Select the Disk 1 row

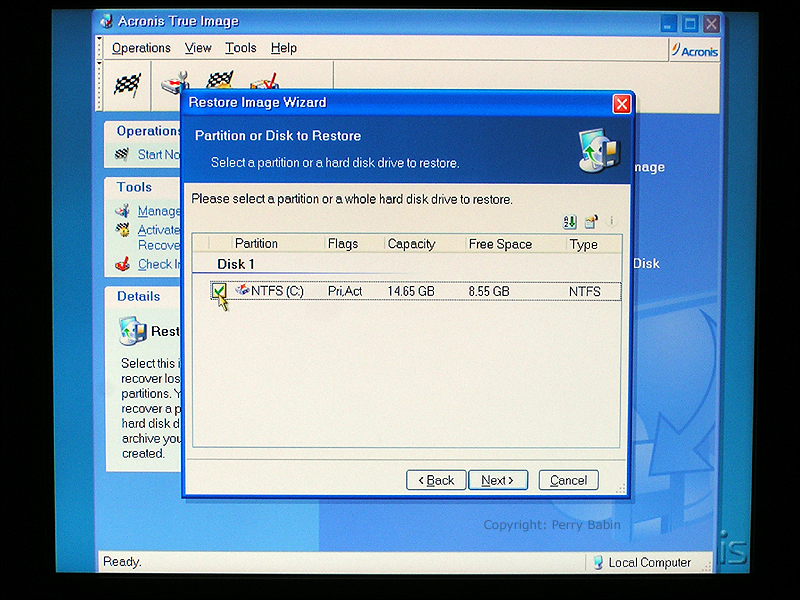click(x=407, y=264)
